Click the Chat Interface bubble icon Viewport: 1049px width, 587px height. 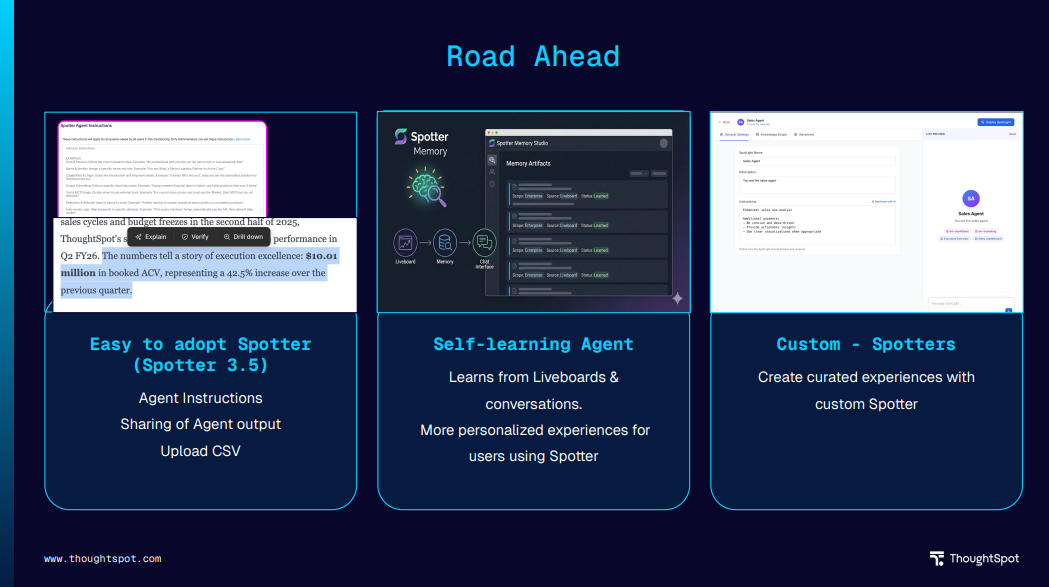tap(484, 242)
